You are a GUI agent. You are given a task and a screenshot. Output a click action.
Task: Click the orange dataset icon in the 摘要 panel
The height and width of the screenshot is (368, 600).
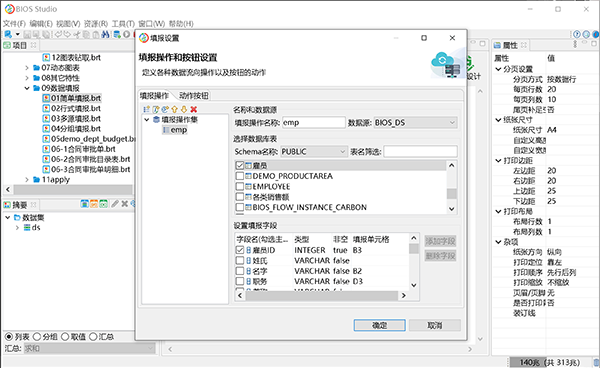pos(94,204)
